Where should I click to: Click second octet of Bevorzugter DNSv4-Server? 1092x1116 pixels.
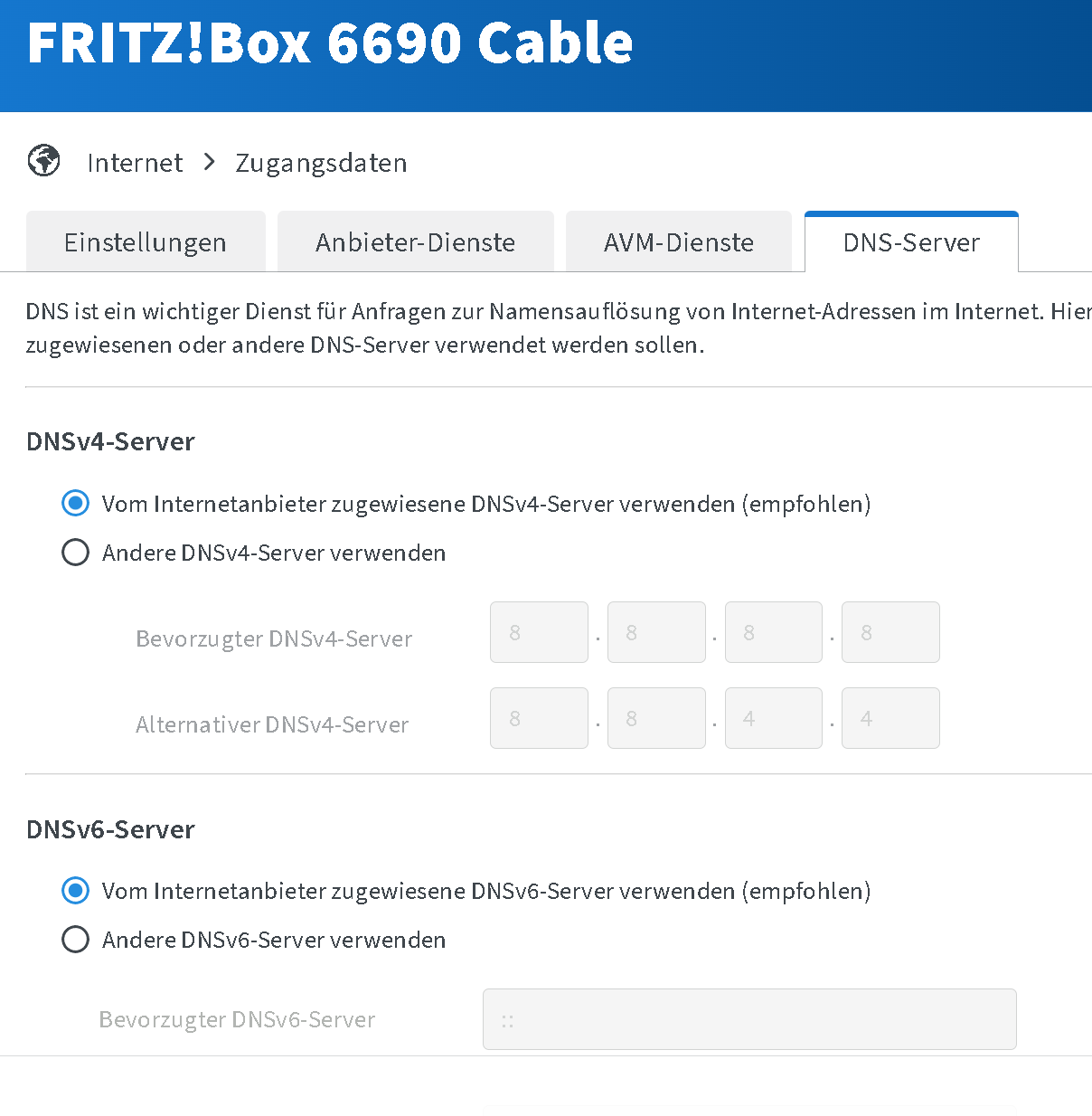pos(656,632)
